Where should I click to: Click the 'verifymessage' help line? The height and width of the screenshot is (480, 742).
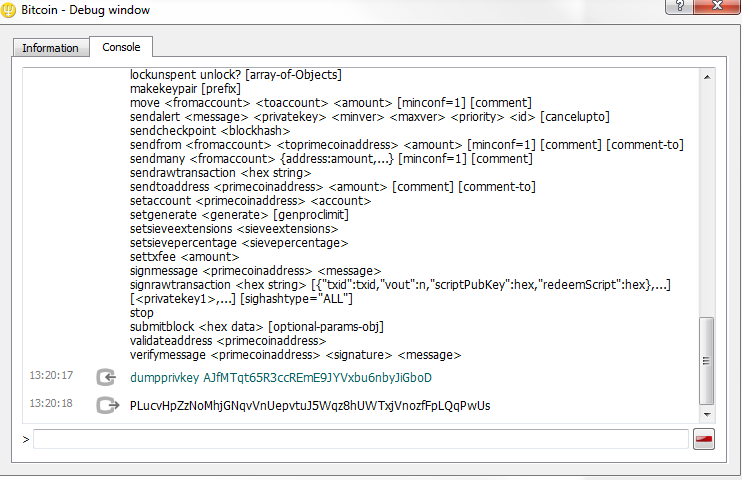click(295, 355)
